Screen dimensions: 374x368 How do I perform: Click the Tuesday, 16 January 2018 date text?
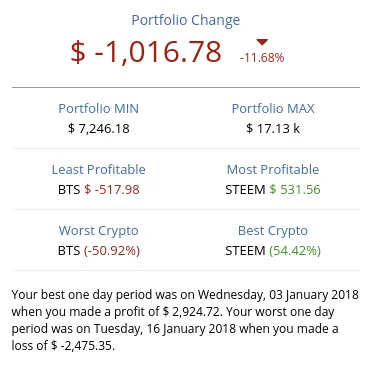coord(165,329)
